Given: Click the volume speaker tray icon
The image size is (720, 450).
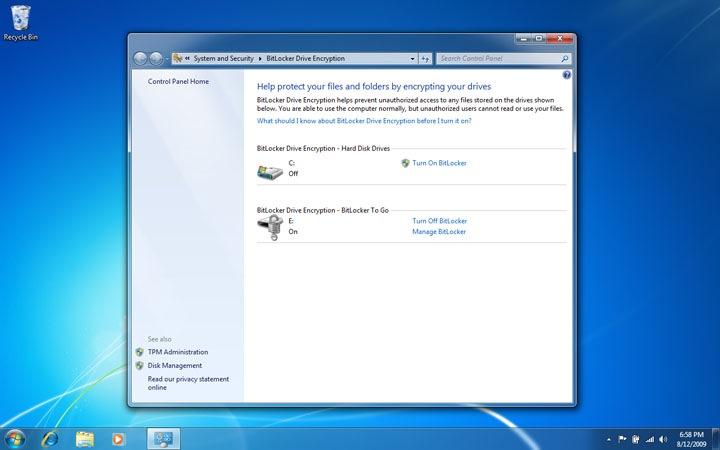Looking at the screenshot, I should (663, 439).
